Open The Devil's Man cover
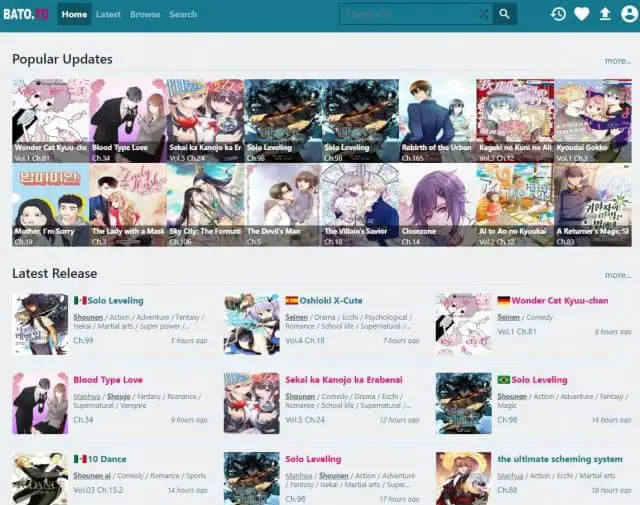The image size is (640, 505). [x=283, y=205]
